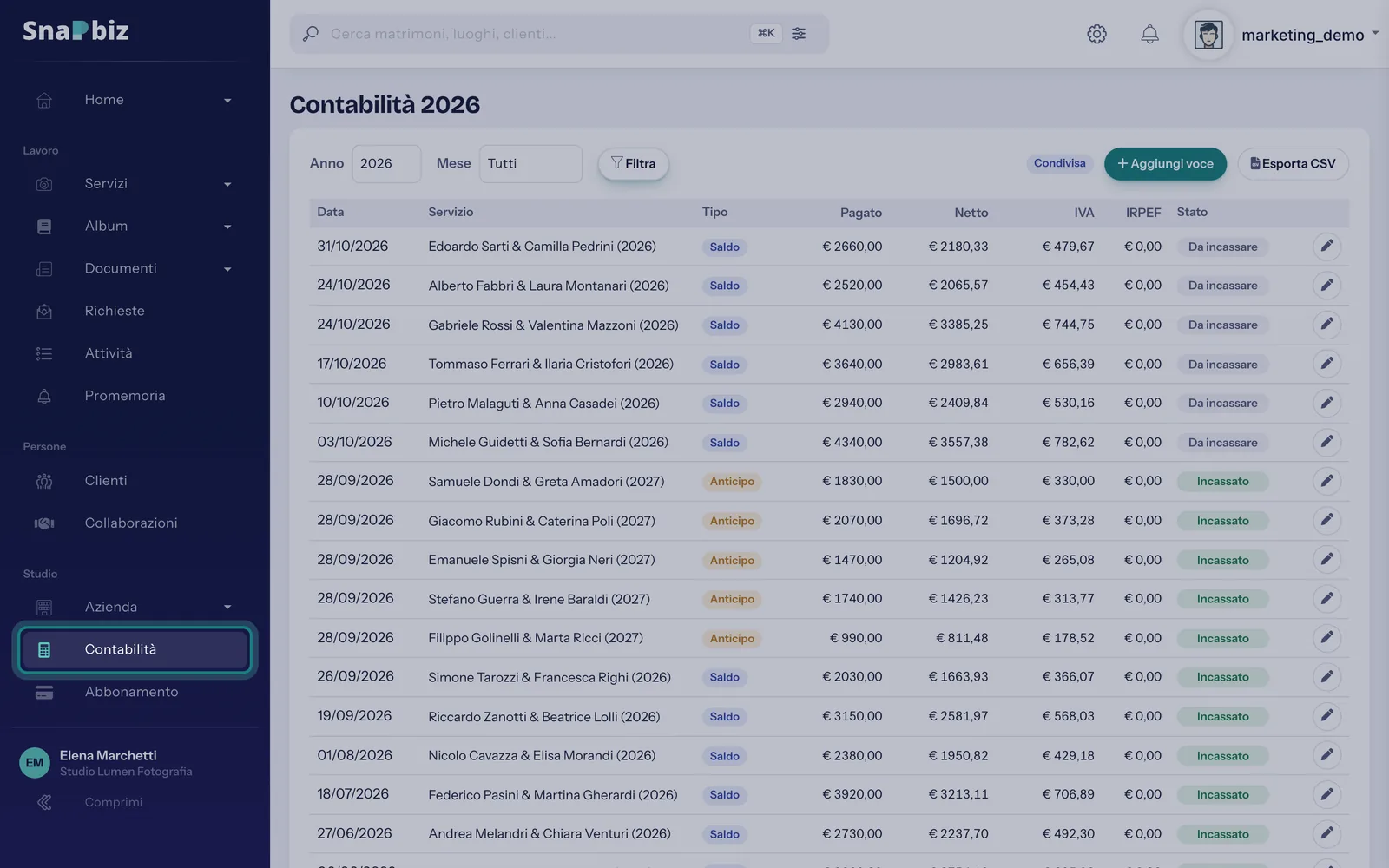Expand the Servizi submenu chevron
This screenshot has width=1389, height=868.
pyautogui.click(x=227, y=184)
